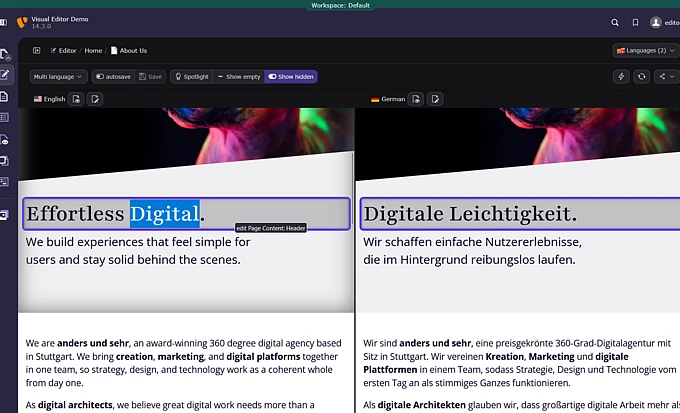Click the editor user avatar

[x=656, y=22]
